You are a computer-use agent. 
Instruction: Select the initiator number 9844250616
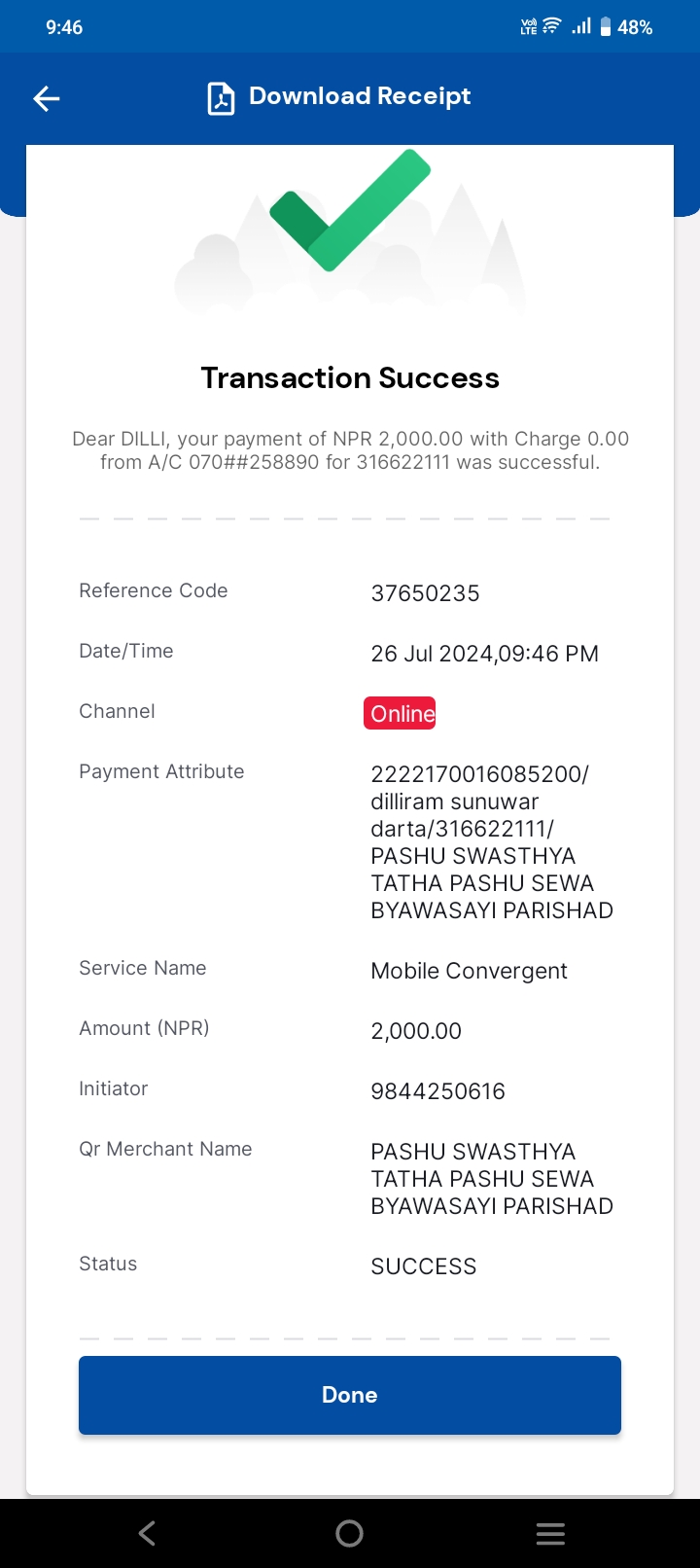click(x=437, y=1091)
